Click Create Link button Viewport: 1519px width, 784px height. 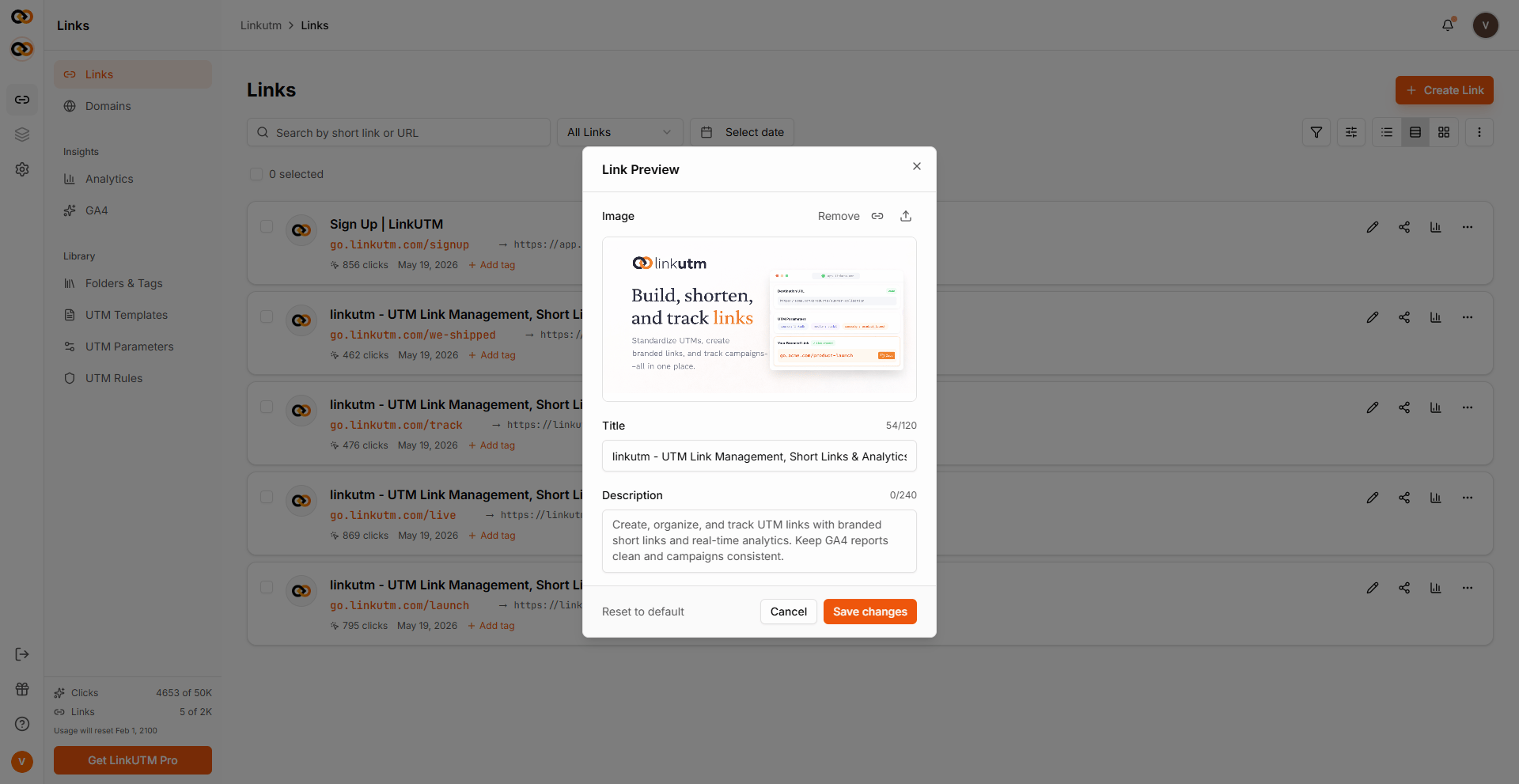tap(1445, 90)
